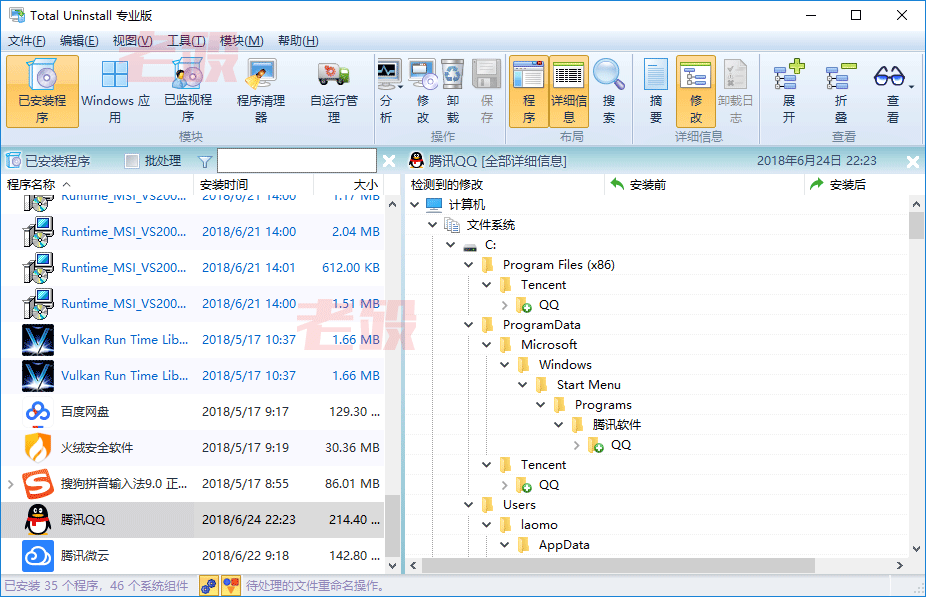Enable the 批处理 checkbox
This screenshot has width=926, height=597.
point(132,161)
